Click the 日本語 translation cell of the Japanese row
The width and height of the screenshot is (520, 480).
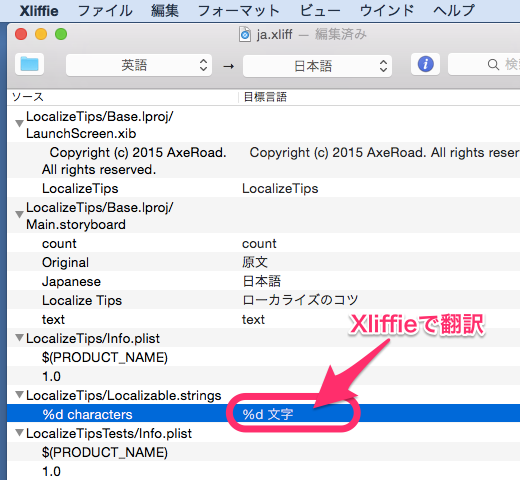tap(262, 281)
